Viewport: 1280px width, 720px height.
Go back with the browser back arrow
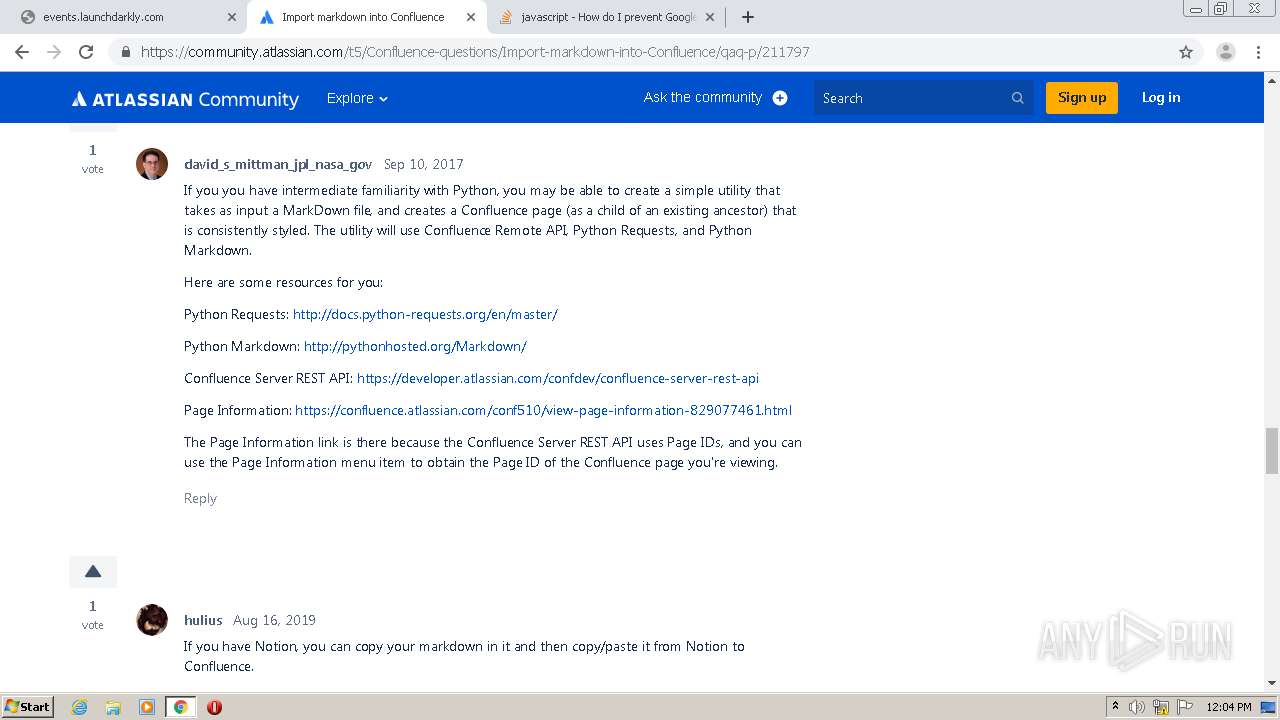(x=22, y=52)
